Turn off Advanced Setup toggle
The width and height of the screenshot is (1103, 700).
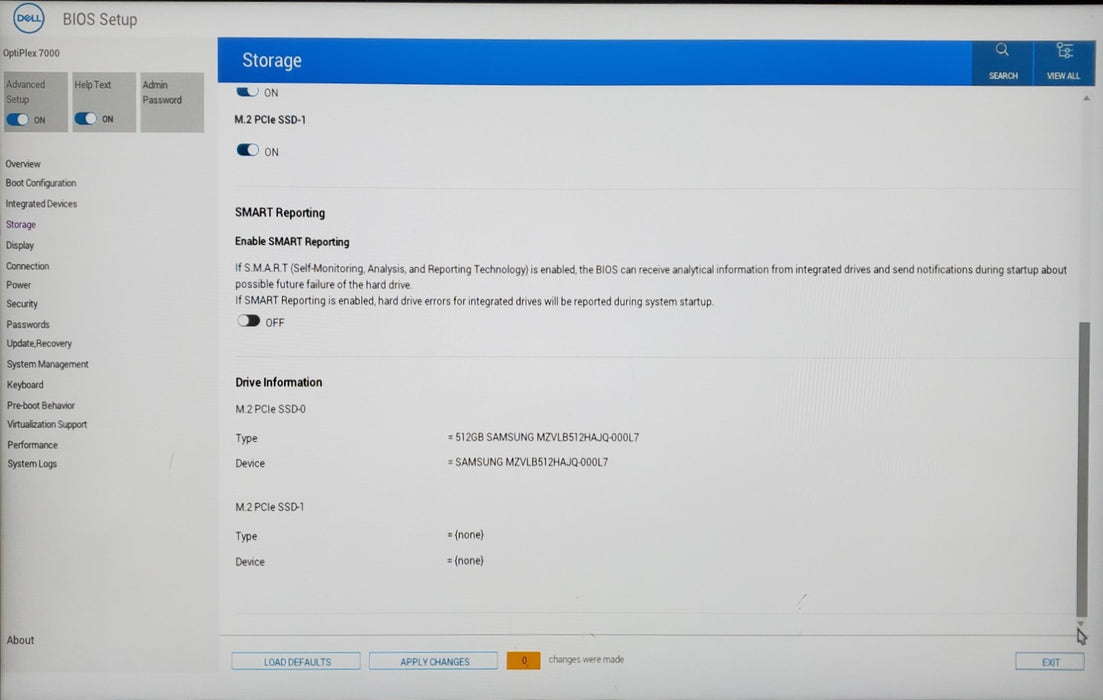click(x=18, y=120)
